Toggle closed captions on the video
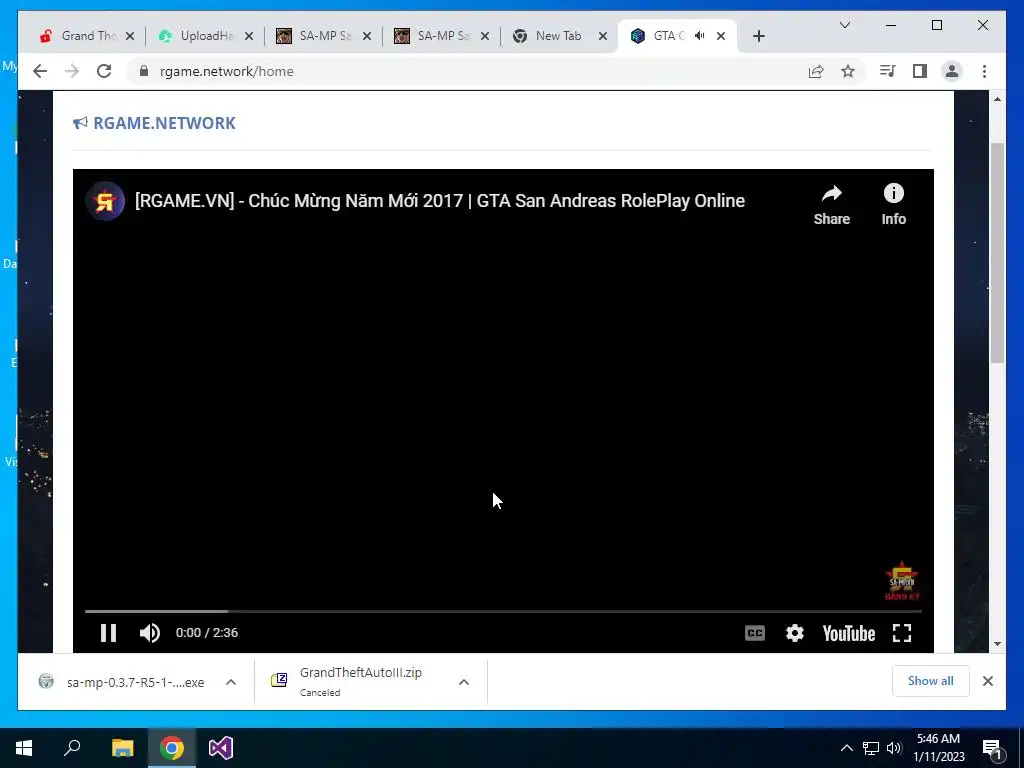This screenshot has height=768, width=1024. click(754, 633)
